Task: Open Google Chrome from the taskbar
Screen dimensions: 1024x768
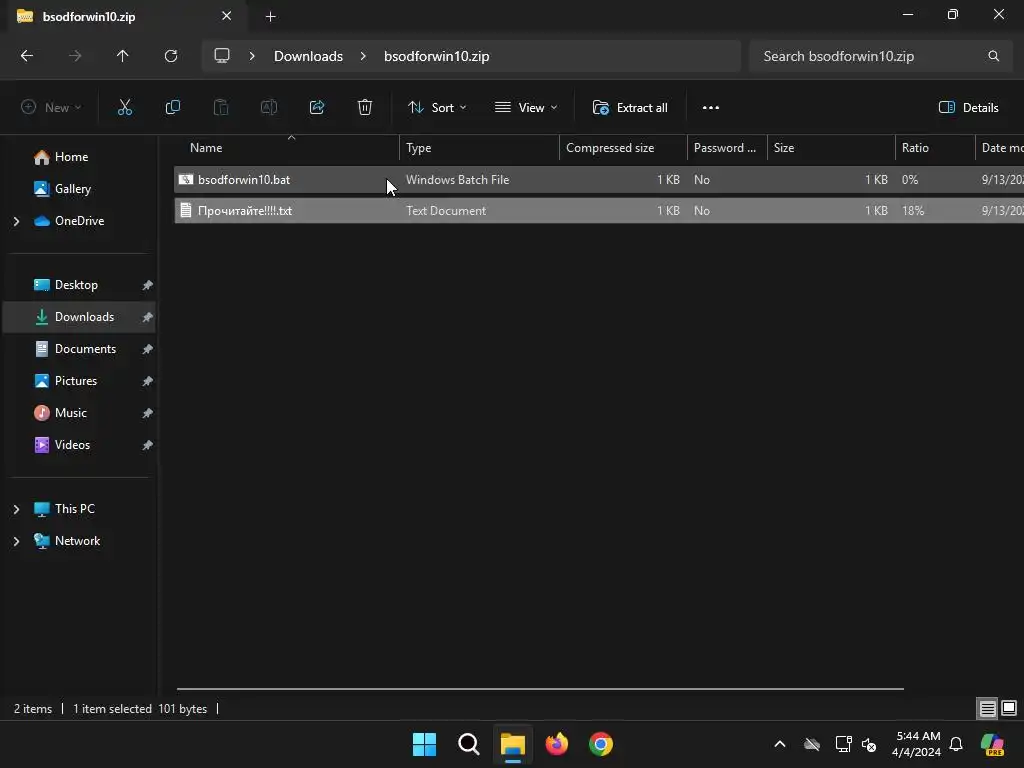Action: pos(601,744)
